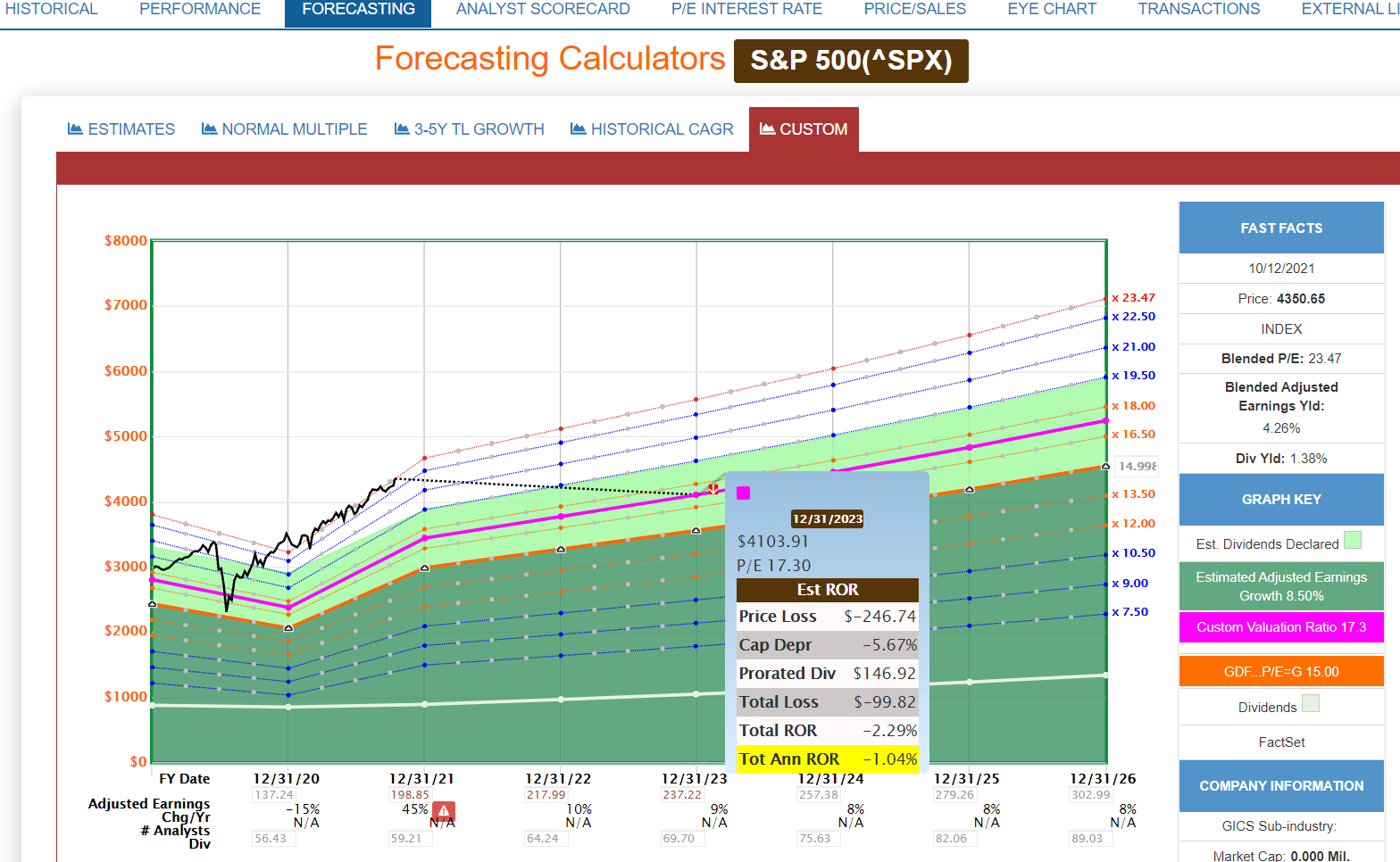Screen dimensions: 1400x862
Task: Click the Custom Valuation Ratio 17.3 key
Action: coord(1281,627)
